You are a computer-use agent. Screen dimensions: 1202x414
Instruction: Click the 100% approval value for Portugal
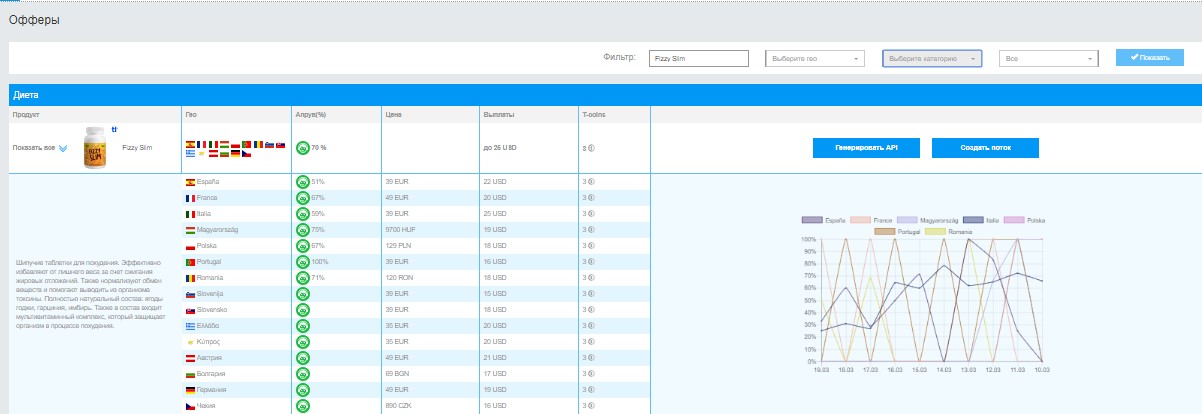click(x=319, y=262)
